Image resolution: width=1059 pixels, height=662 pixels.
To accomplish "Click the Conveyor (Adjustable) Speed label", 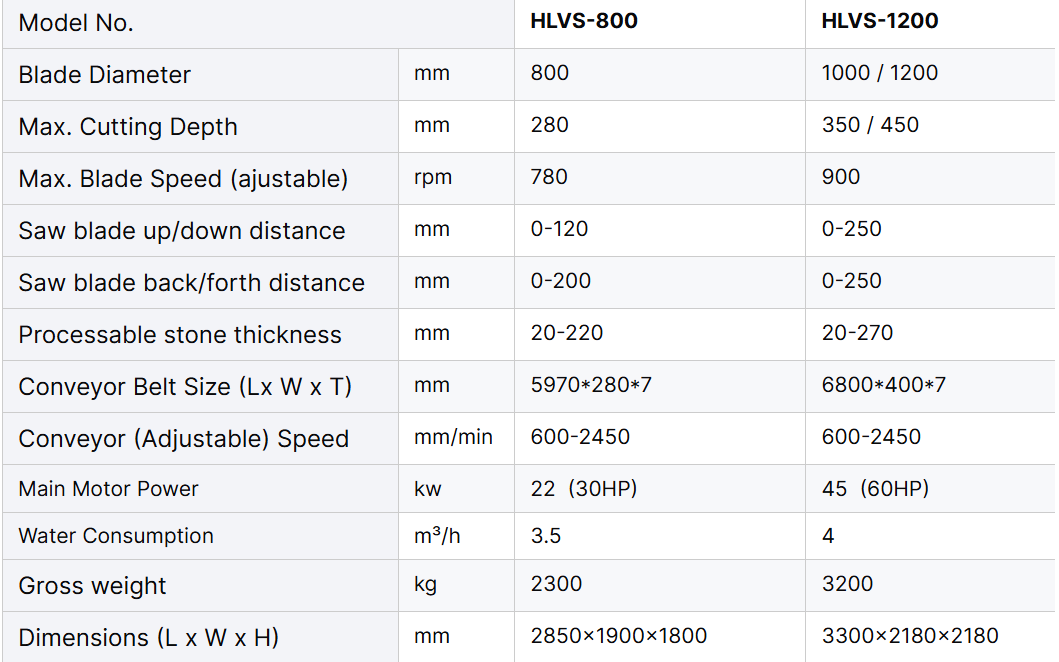I will (183, 439).
